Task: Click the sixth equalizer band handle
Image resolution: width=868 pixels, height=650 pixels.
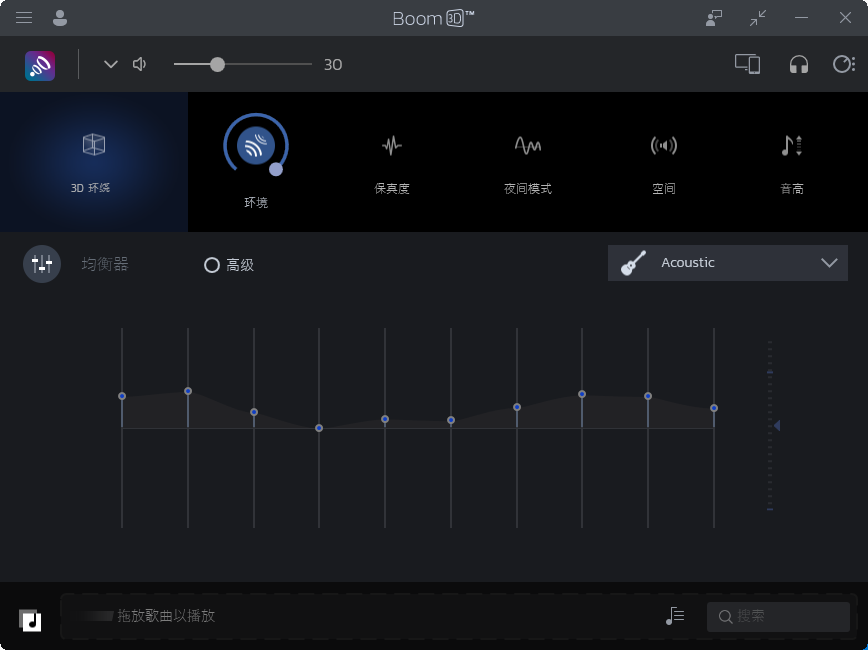Action: tap(451, 420)
